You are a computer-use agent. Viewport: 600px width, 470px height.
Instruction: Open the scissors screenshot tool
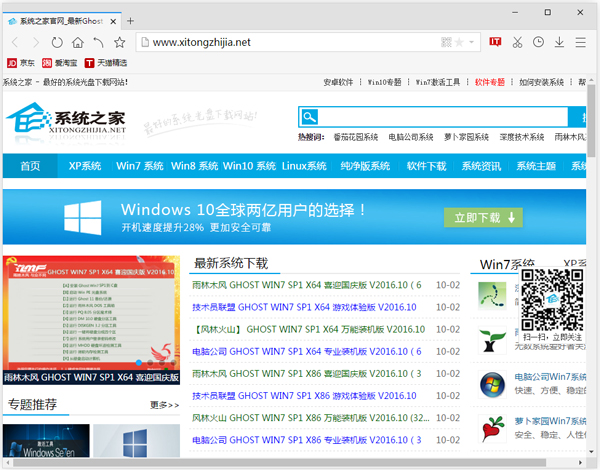pyautogui.click(x=517, y=42)
